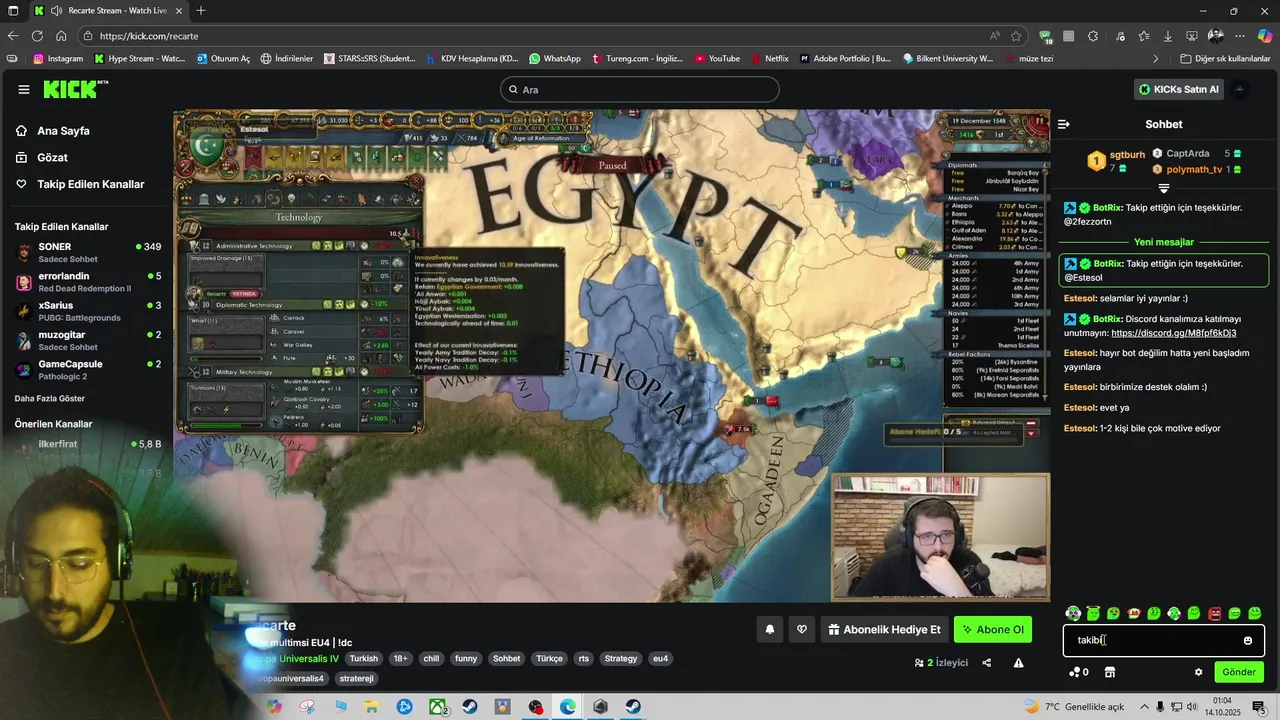Click the Edge favorites star icon
The image size is (1280, 720).
tap(1016, 36)
